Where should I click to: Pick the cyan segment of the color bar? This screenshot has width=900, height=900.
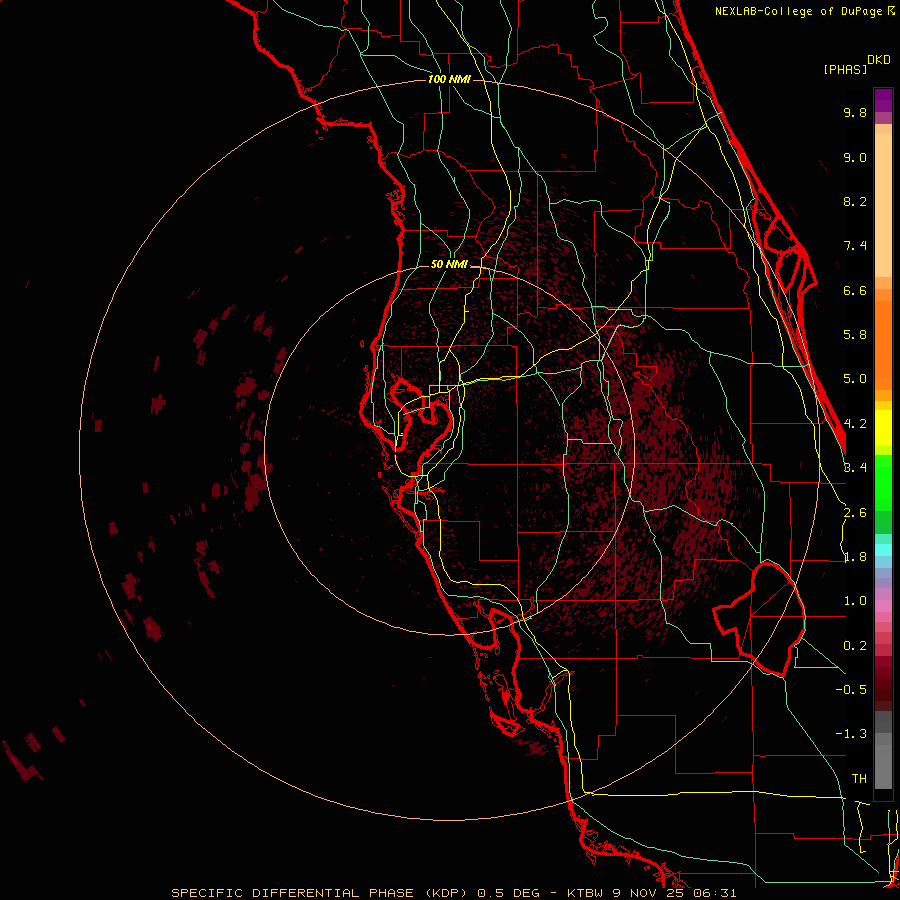883,549
